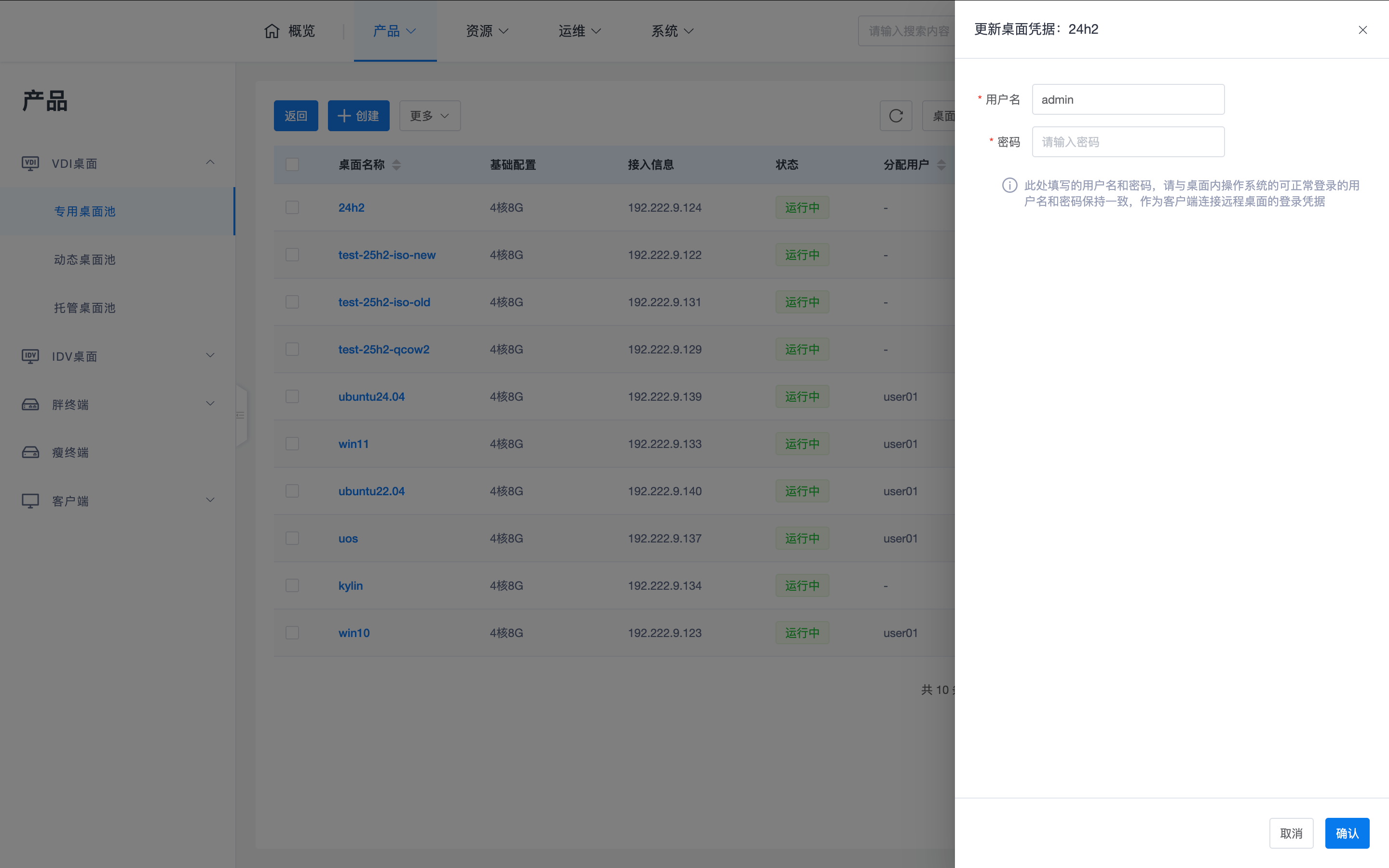Click the IDV桌面 monitor icon

30,356
